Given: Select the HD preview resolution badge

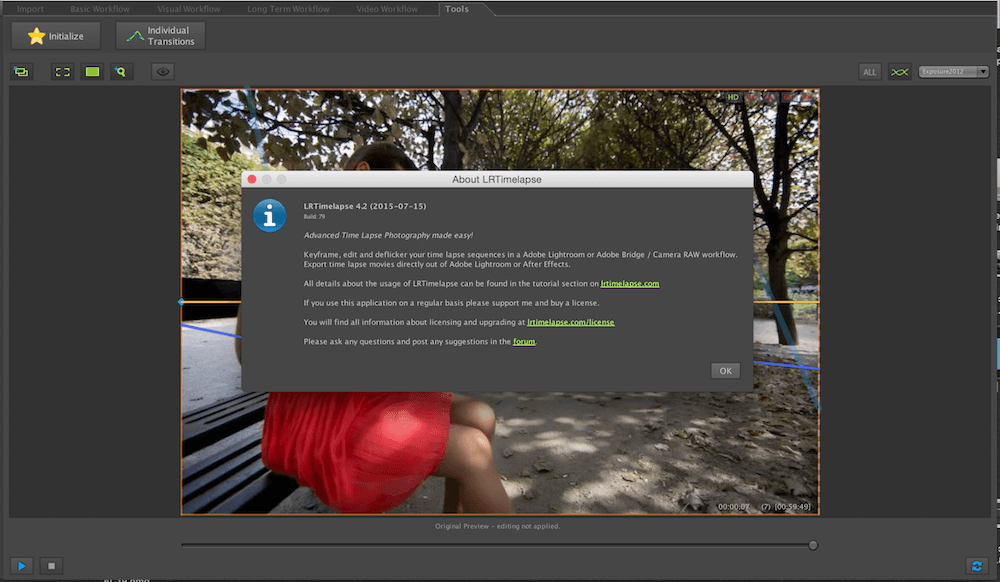Looking at the screenshot, I should tap(733, 98).
